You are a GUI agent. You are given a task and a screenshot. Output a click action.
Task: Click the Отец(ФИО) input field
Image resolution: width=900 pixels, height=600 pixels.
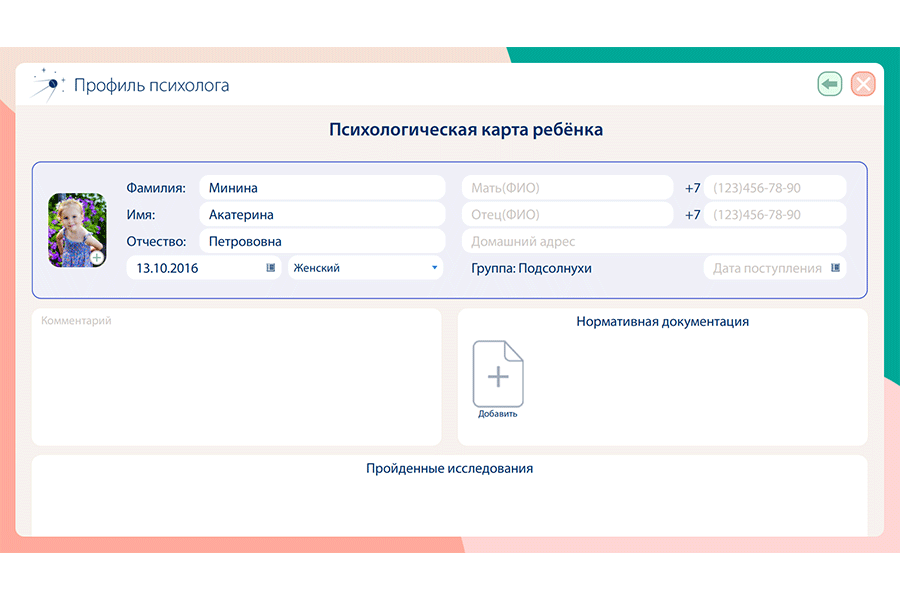pos(566,215)
